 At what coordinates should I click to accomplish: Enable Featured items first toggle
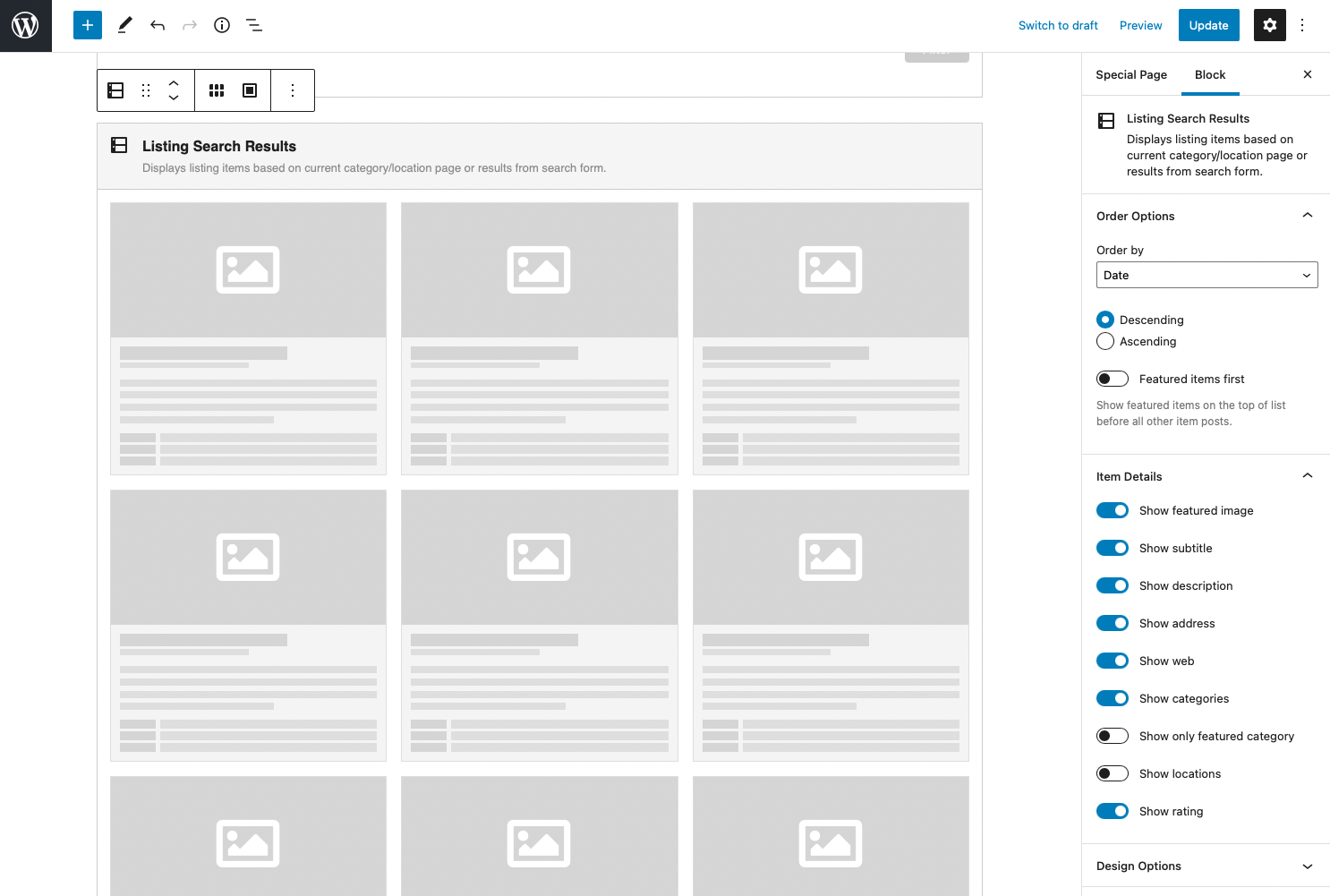coord(1113,379)
